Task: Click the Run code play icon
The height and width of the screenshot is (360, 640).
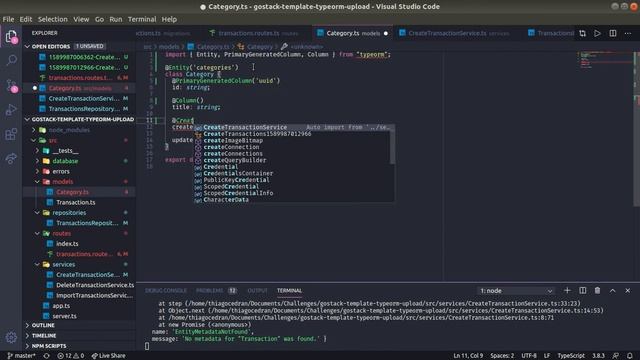Action: tap(597, 33)
